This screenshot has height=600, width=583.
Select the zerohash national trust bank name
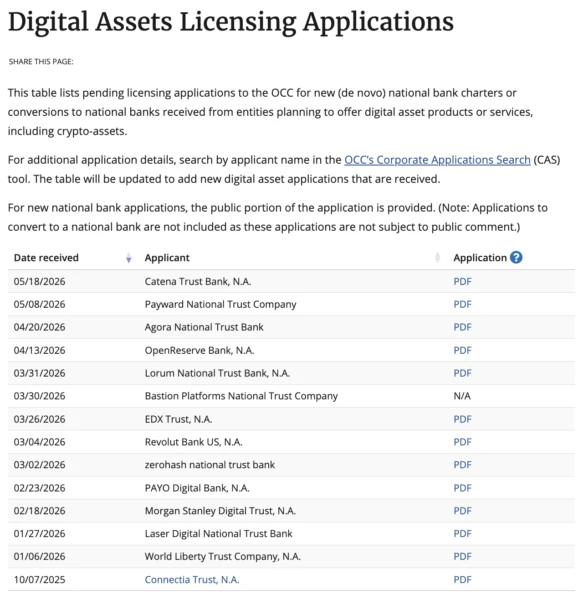(x=210, y=465)
